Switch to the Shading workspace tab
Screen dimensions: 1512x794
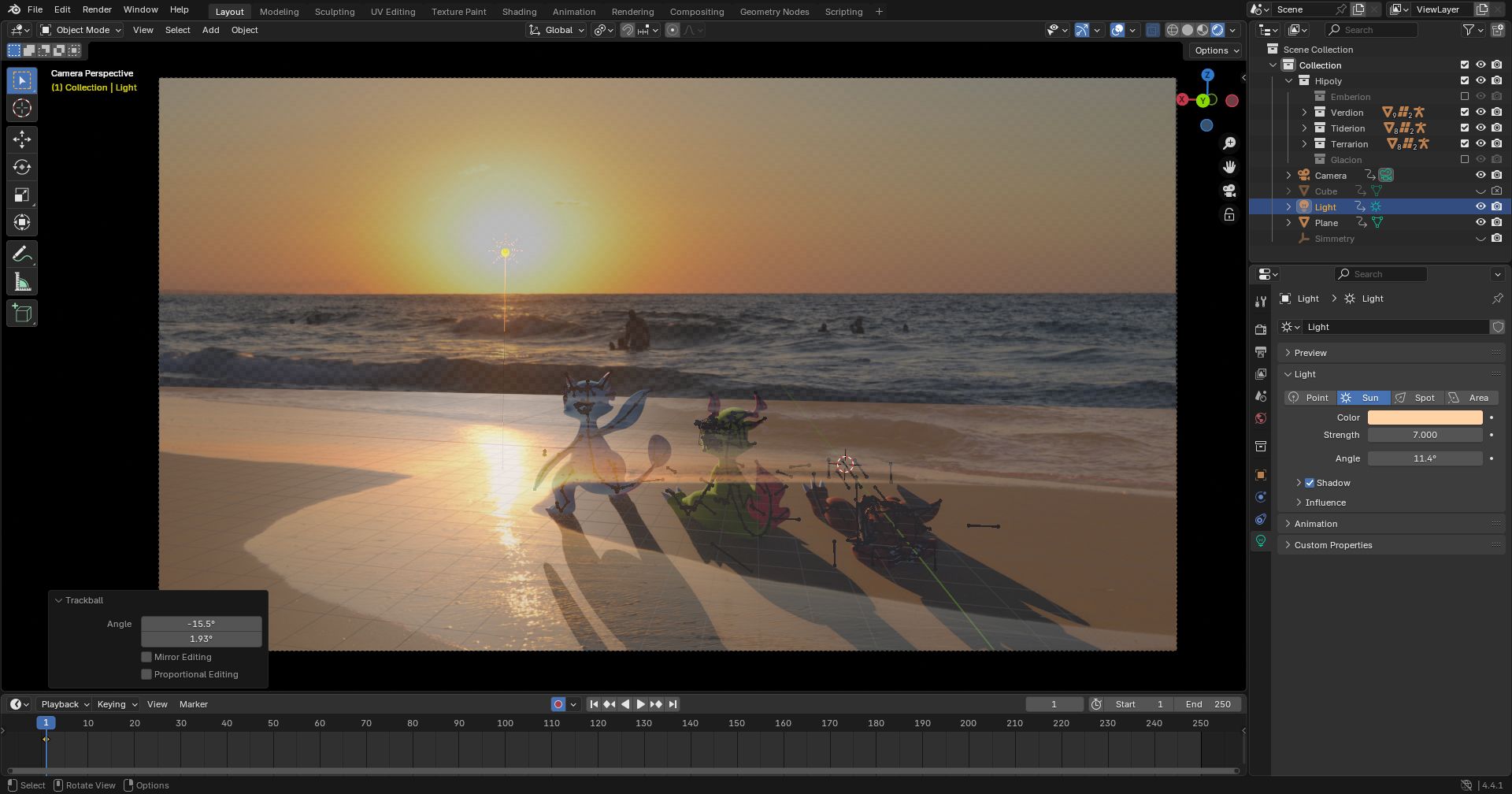pyautogui.click(x=519, y=12)
